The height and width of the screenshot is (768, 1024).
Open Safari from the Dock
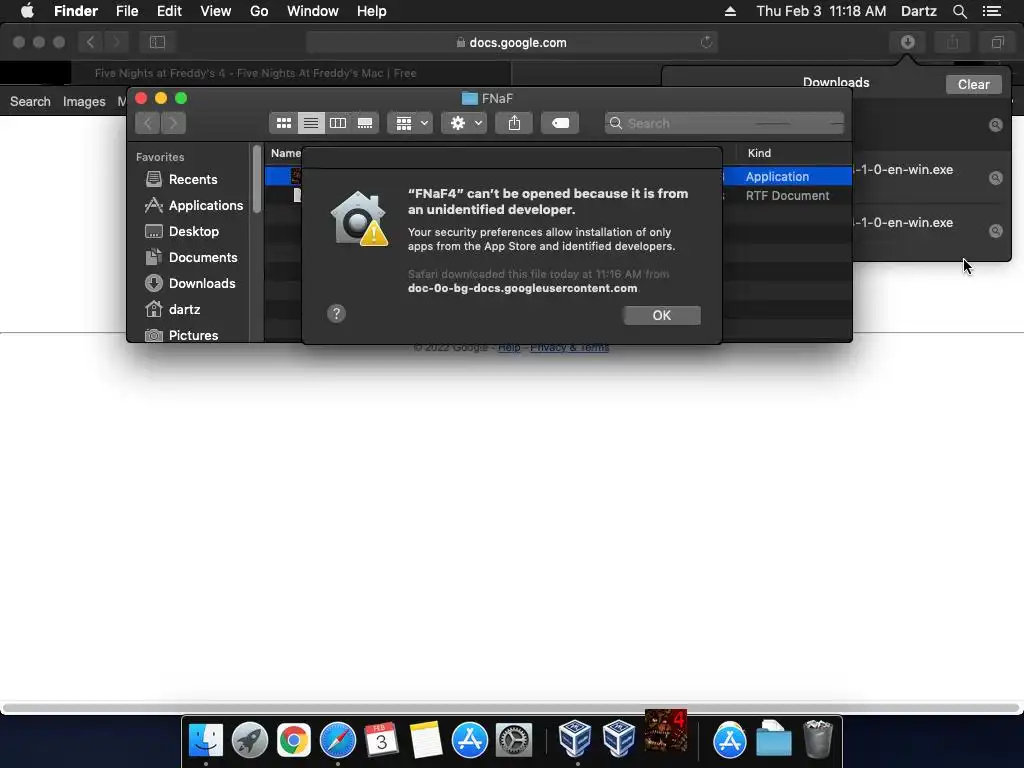pyautogui.click(x=338, y=740)
